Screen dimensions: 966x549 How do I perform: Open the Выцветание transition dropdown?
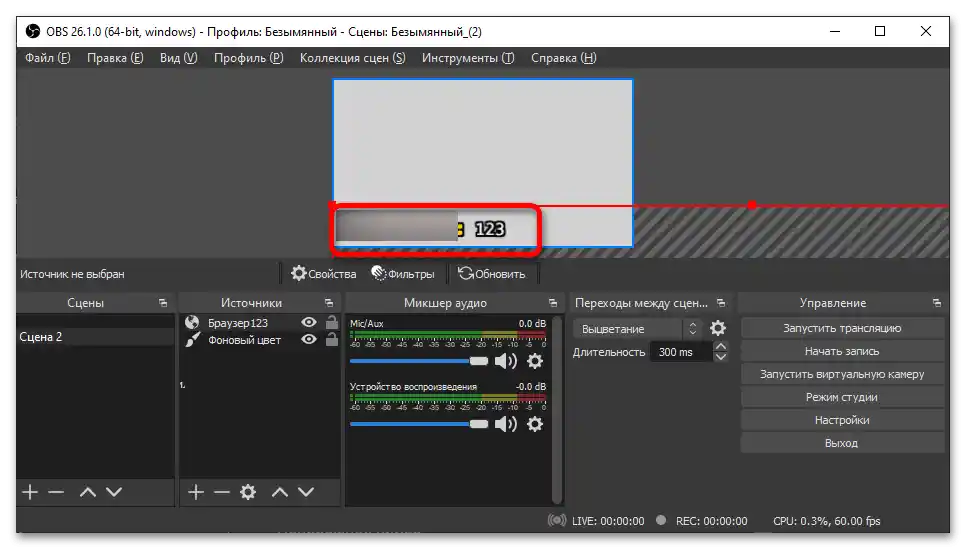point(637,329)
